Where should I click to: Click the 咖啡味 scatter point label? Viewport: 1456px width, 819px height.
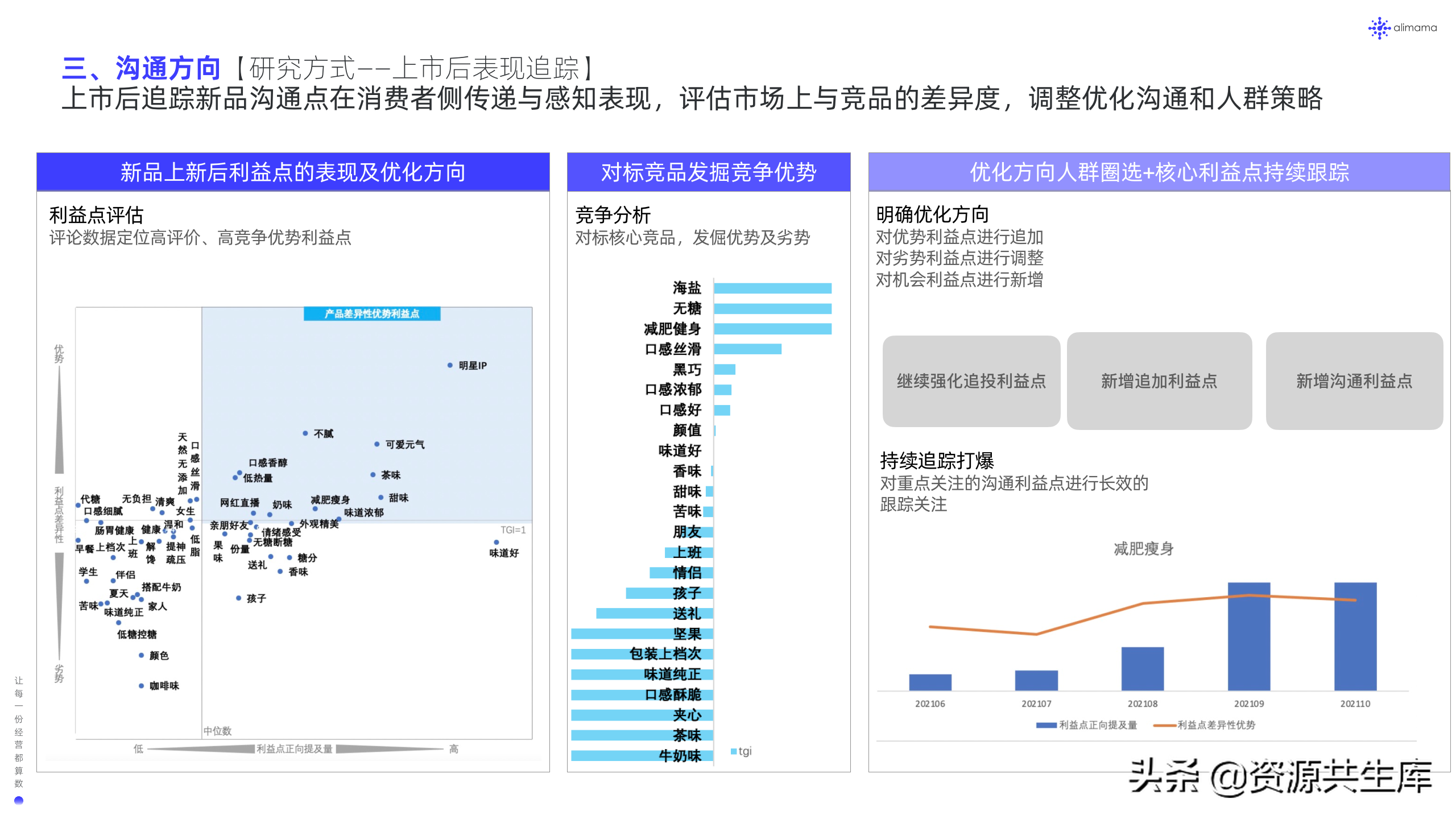coord(164,686)
